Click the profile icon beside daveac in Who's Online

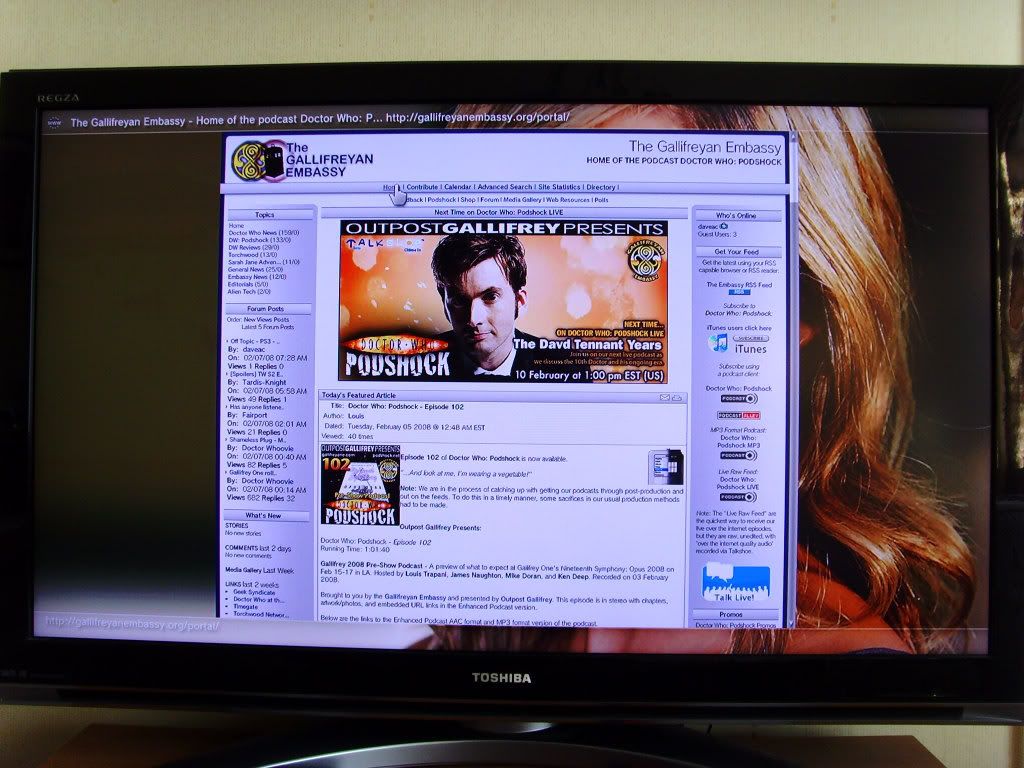(x=724, y=227)
